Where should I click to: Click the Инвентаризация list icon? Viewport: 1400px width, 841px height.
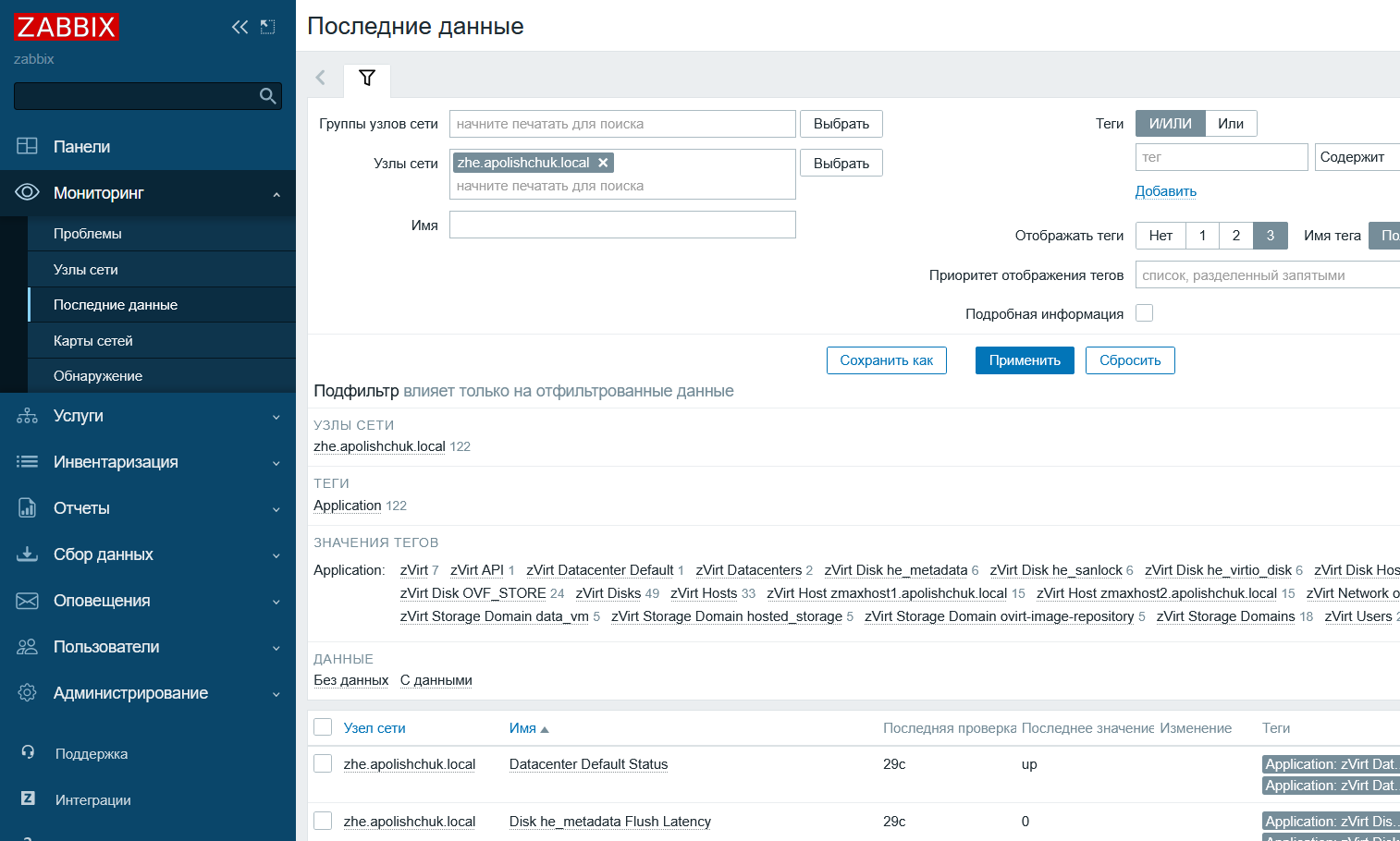click(x=27, y=462)
